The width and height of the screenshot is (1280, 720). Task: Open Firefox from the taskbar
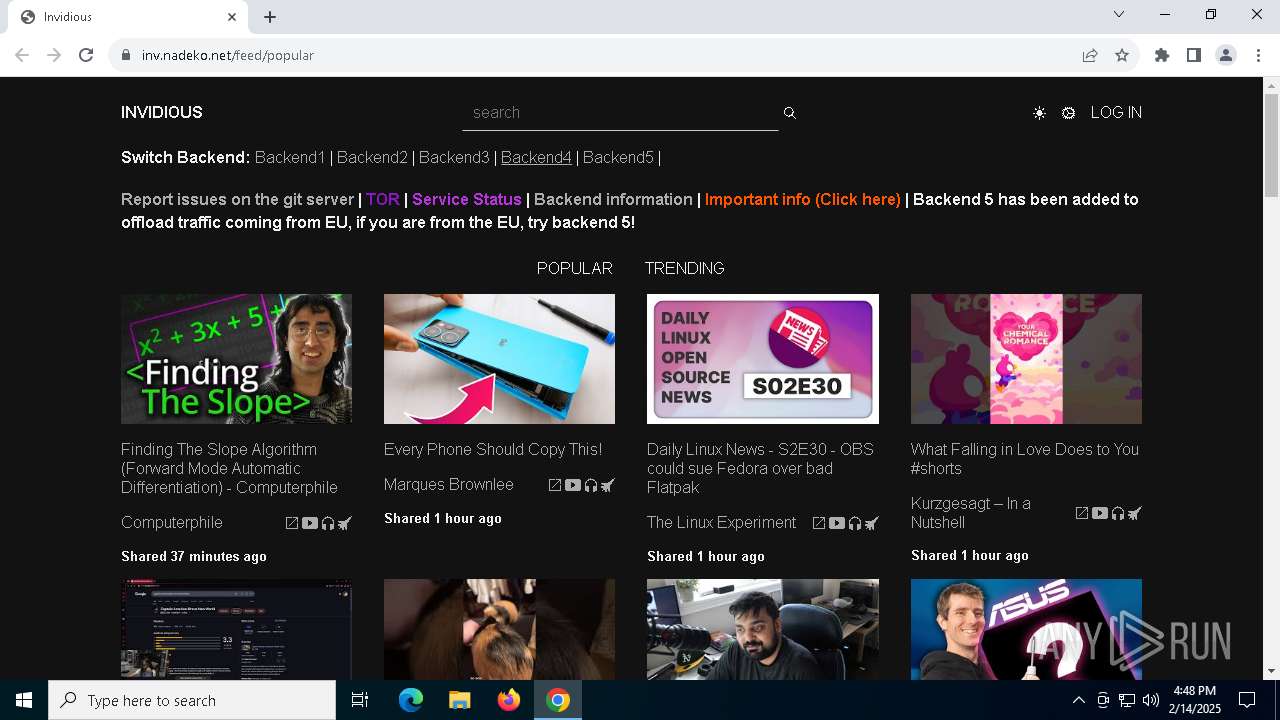(509, 700)
